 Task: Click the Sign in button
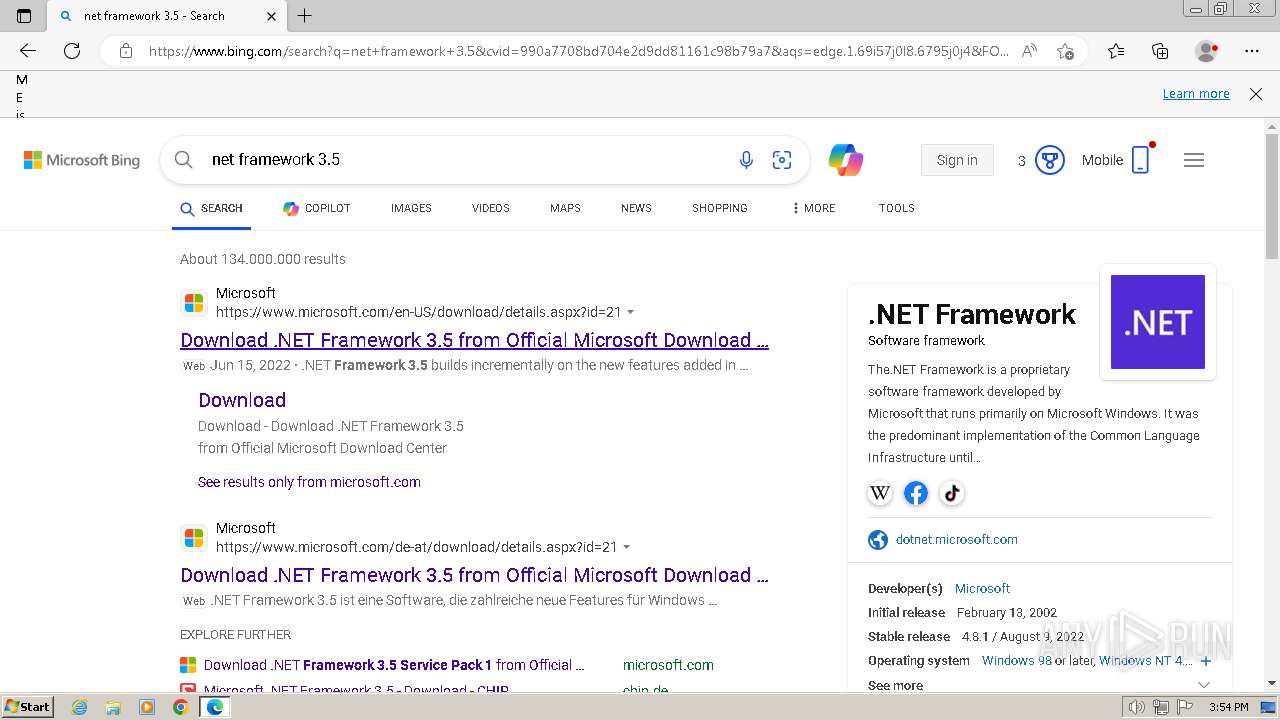point(957,160)
